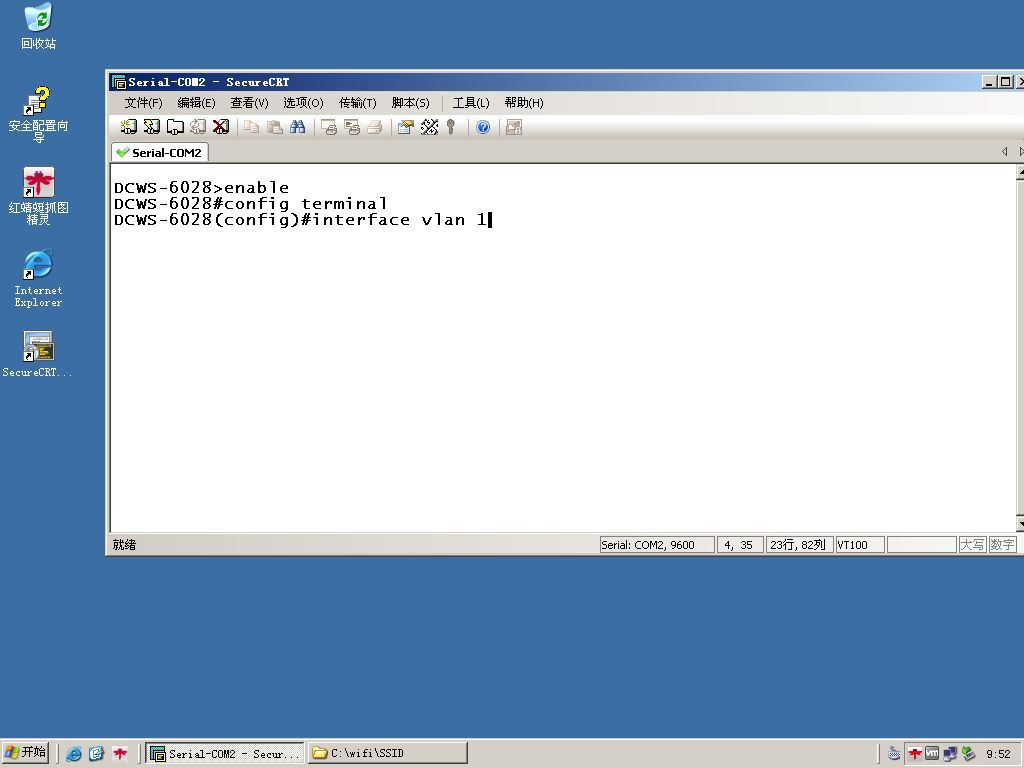The width and height of the screenshot is (1024, 768).
Task: Click the VT100 status bar entry
Action: pyautogui.click(x=860, y=545)
